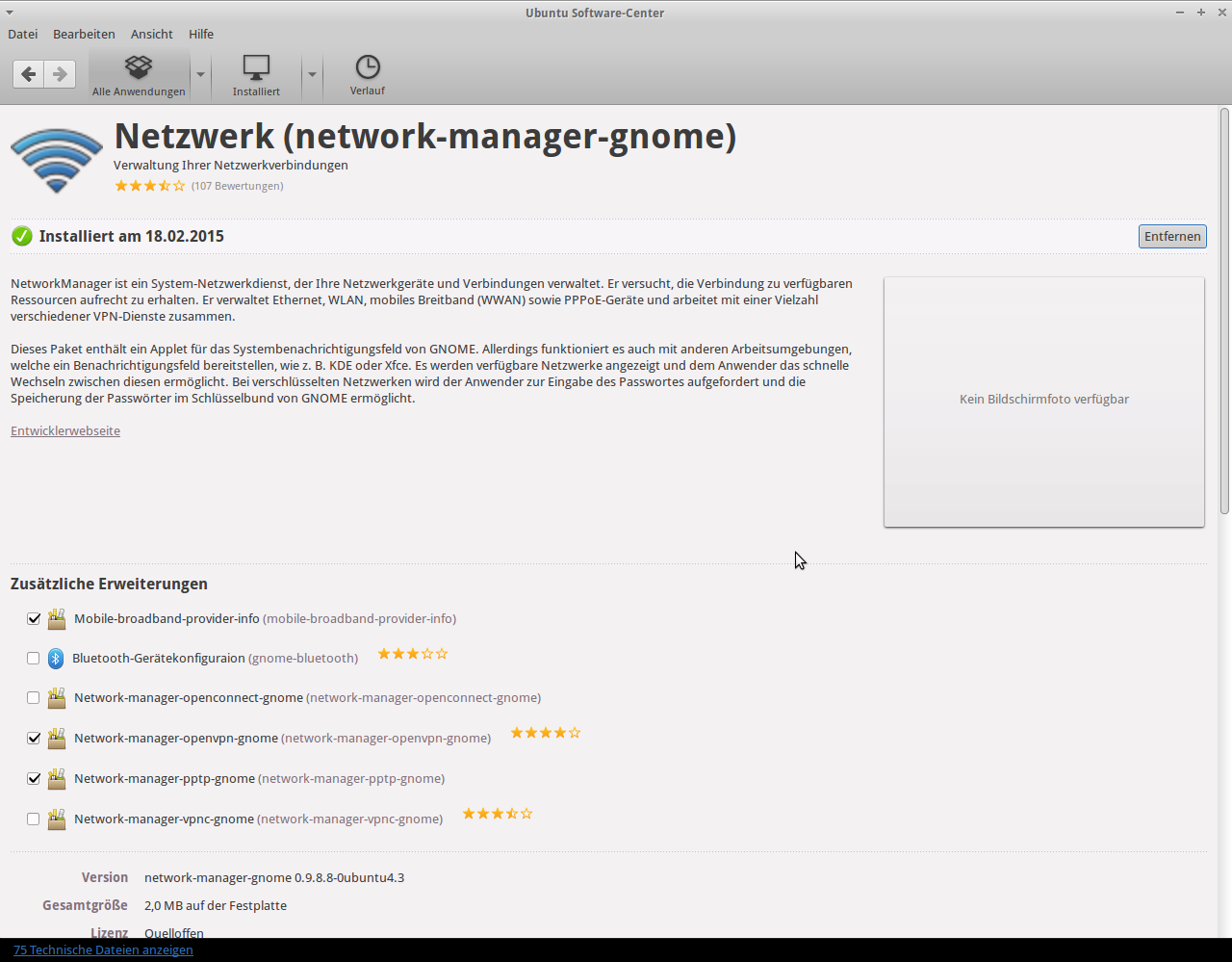Open the Datei menu
The height and width of the screenshot is (962, 1232).
[x=22, y=34]
